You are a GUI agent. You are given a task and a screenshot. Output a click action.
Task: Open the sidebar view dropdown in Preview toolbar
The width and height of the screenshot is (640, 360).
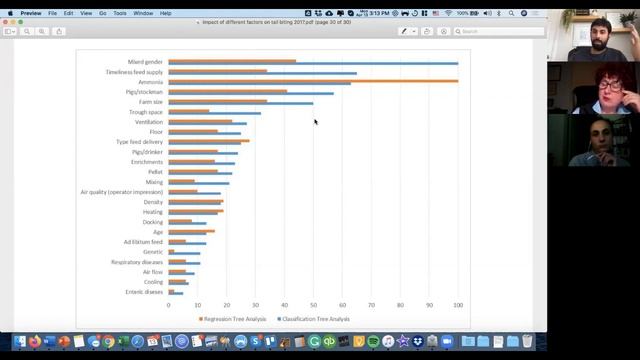[10, 31]
